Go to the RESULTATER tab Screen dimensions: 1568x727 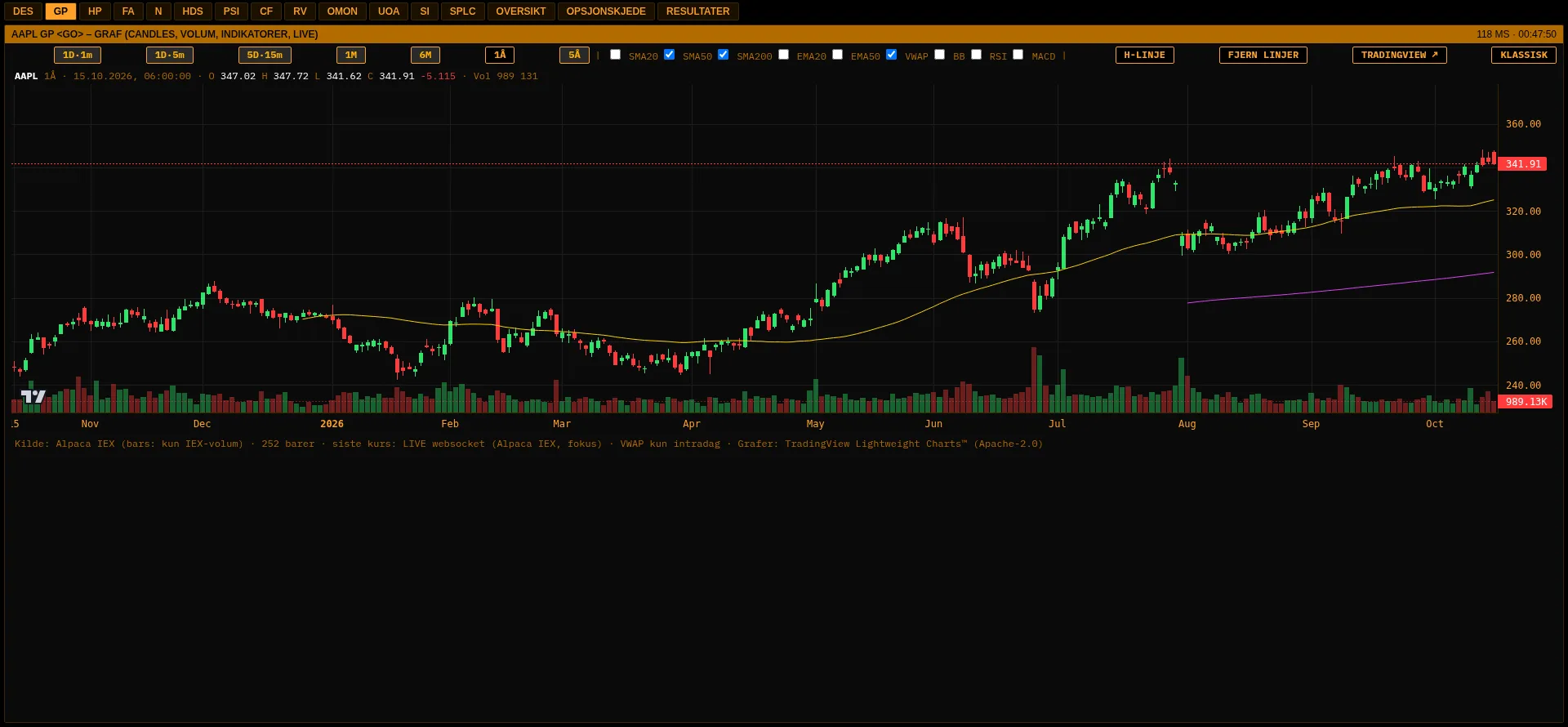[698, 11]
